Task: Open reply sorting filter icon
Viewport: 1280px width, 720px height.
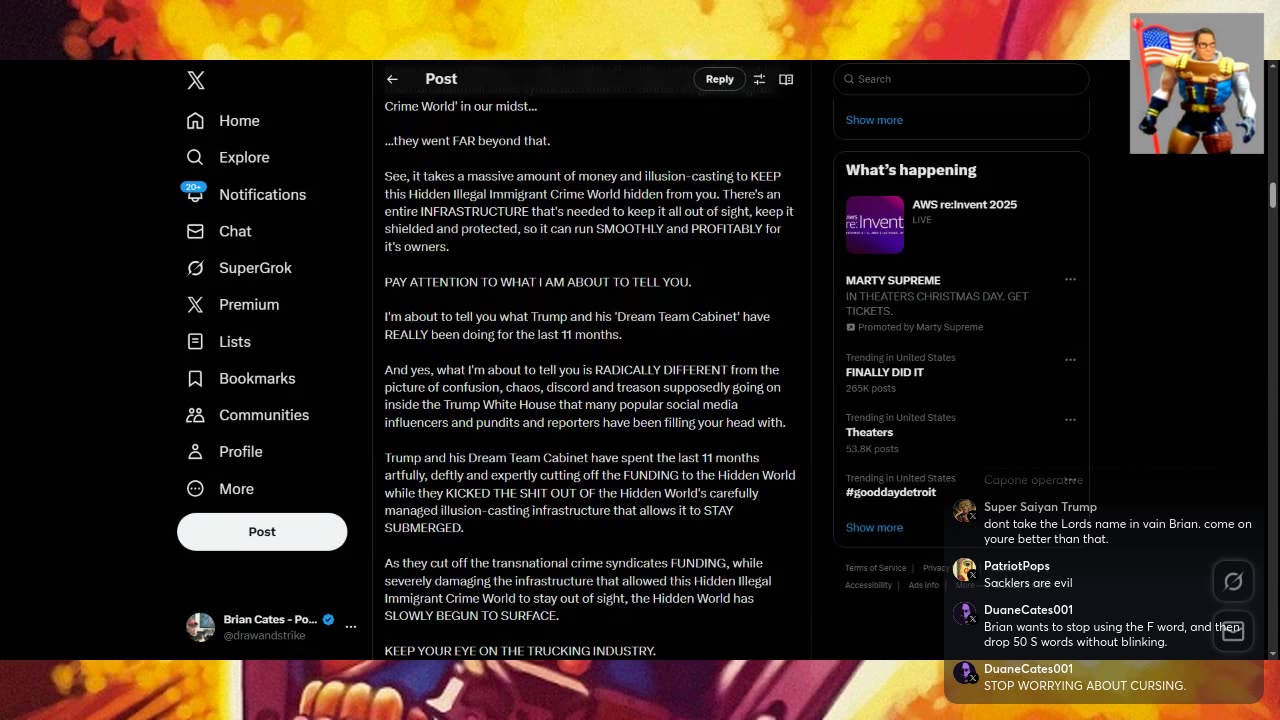Action: pyautogui.click(x=759, y=79)
